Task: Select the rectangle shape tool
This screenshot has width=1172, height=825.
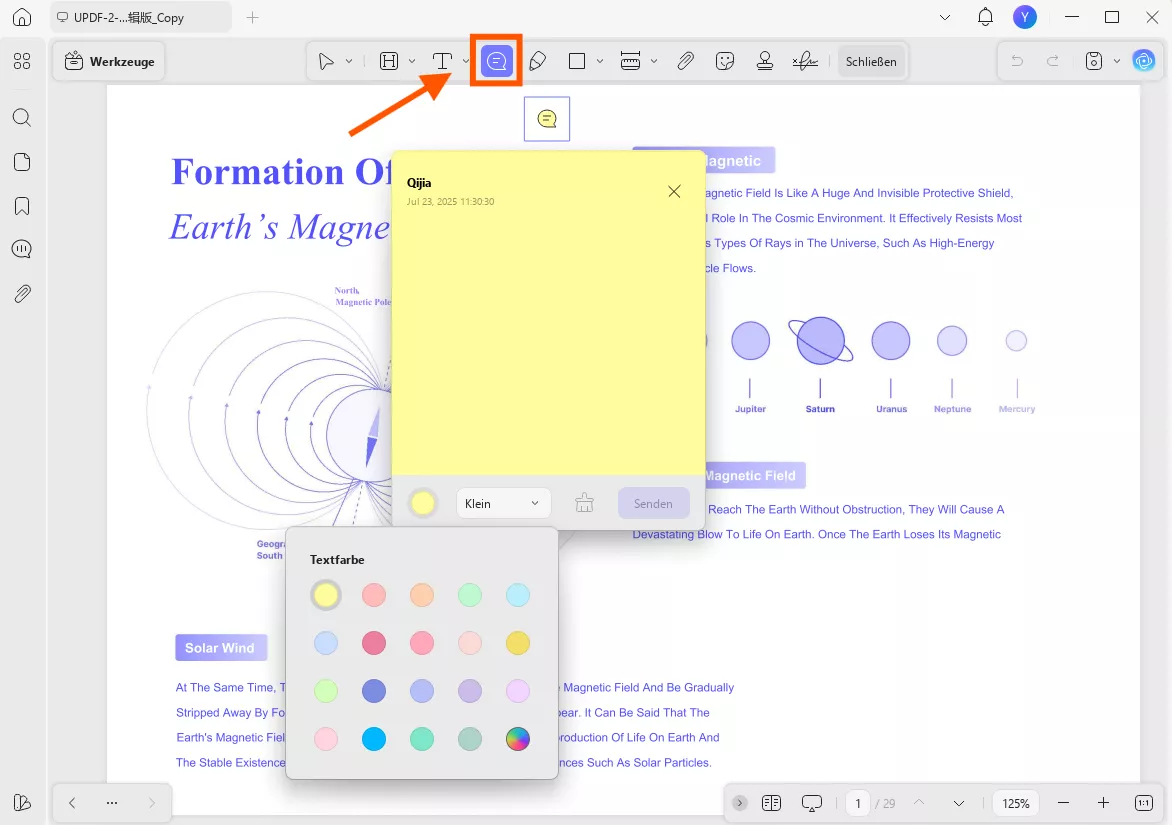Action: pyautogui.click(x=576, y=61)
